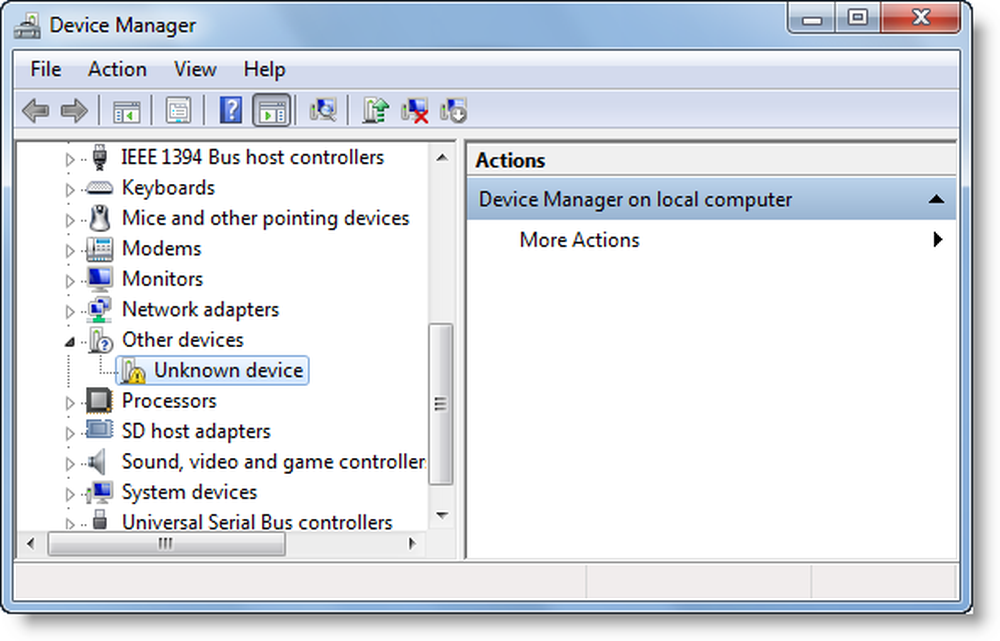Screen dimensions: 1000x641
Task: Open the Help icon in the toolbar
Action: (x=231, y=110)
